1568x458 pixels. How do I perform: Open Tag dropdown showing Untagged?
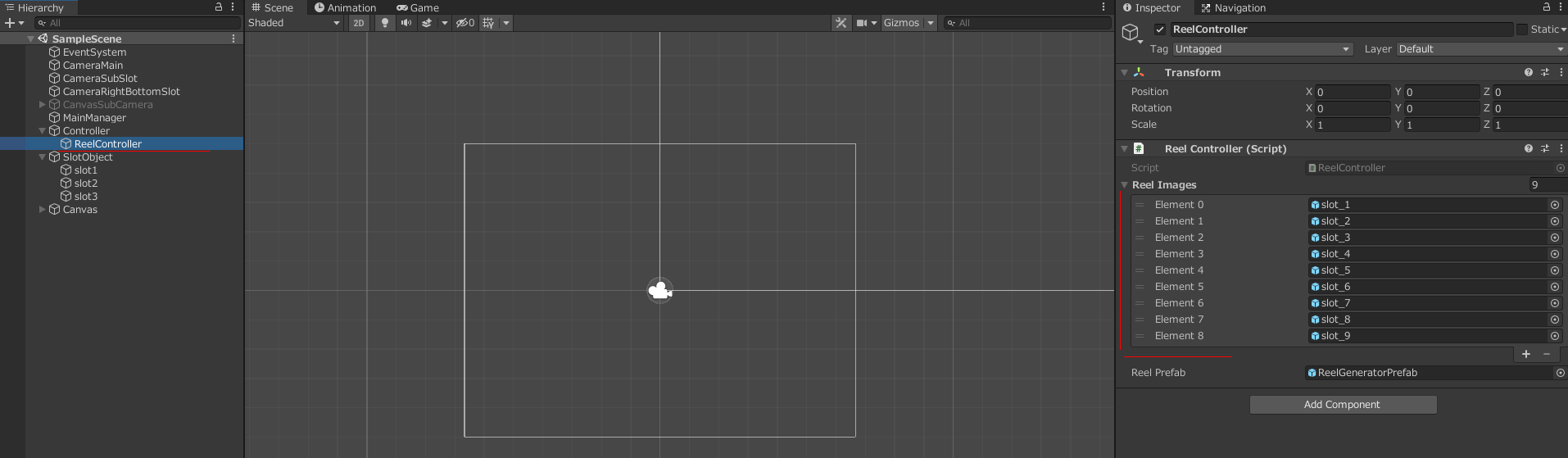[x=1262, y=49]
